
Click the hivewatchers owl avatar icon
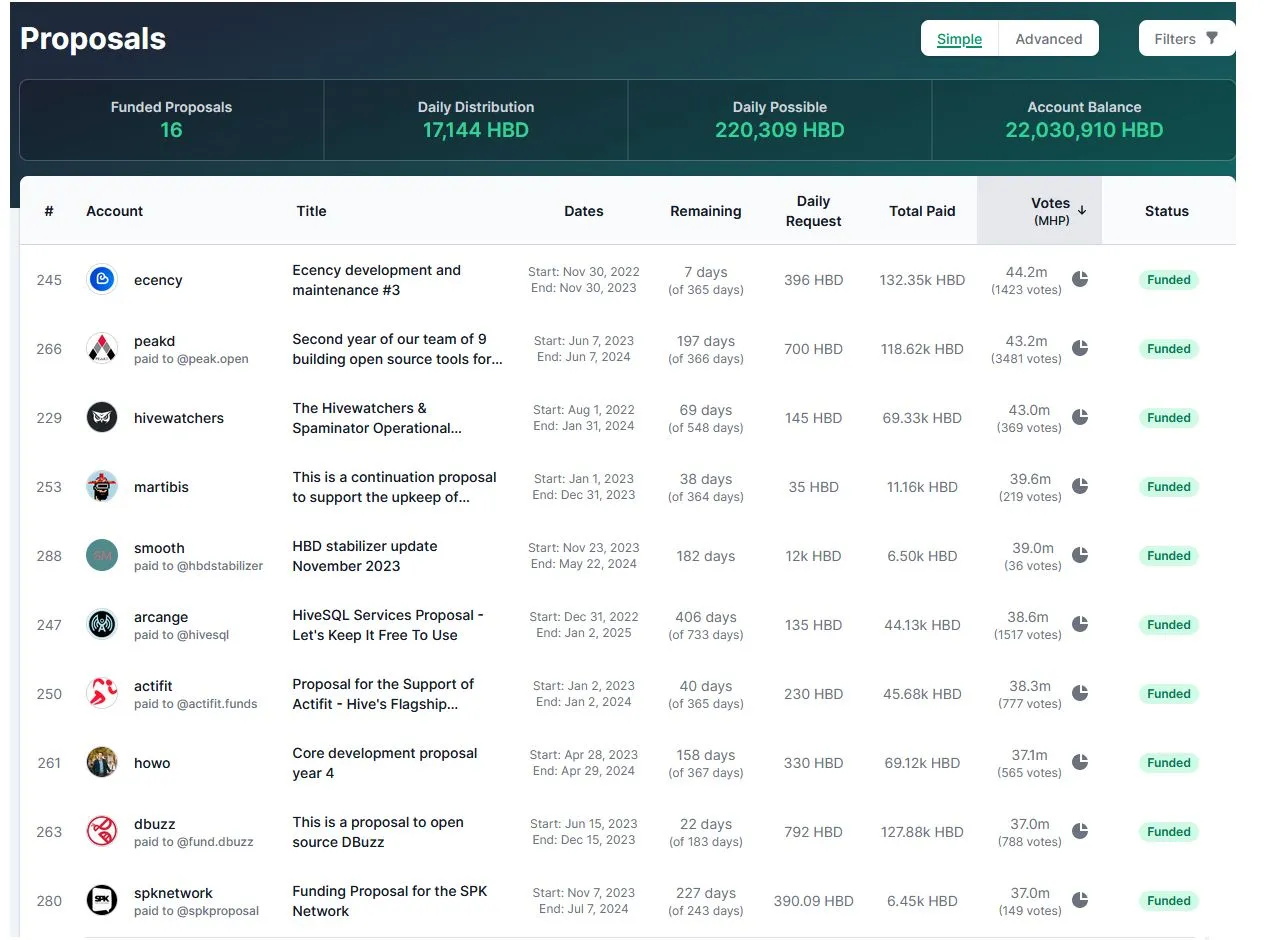102,418
